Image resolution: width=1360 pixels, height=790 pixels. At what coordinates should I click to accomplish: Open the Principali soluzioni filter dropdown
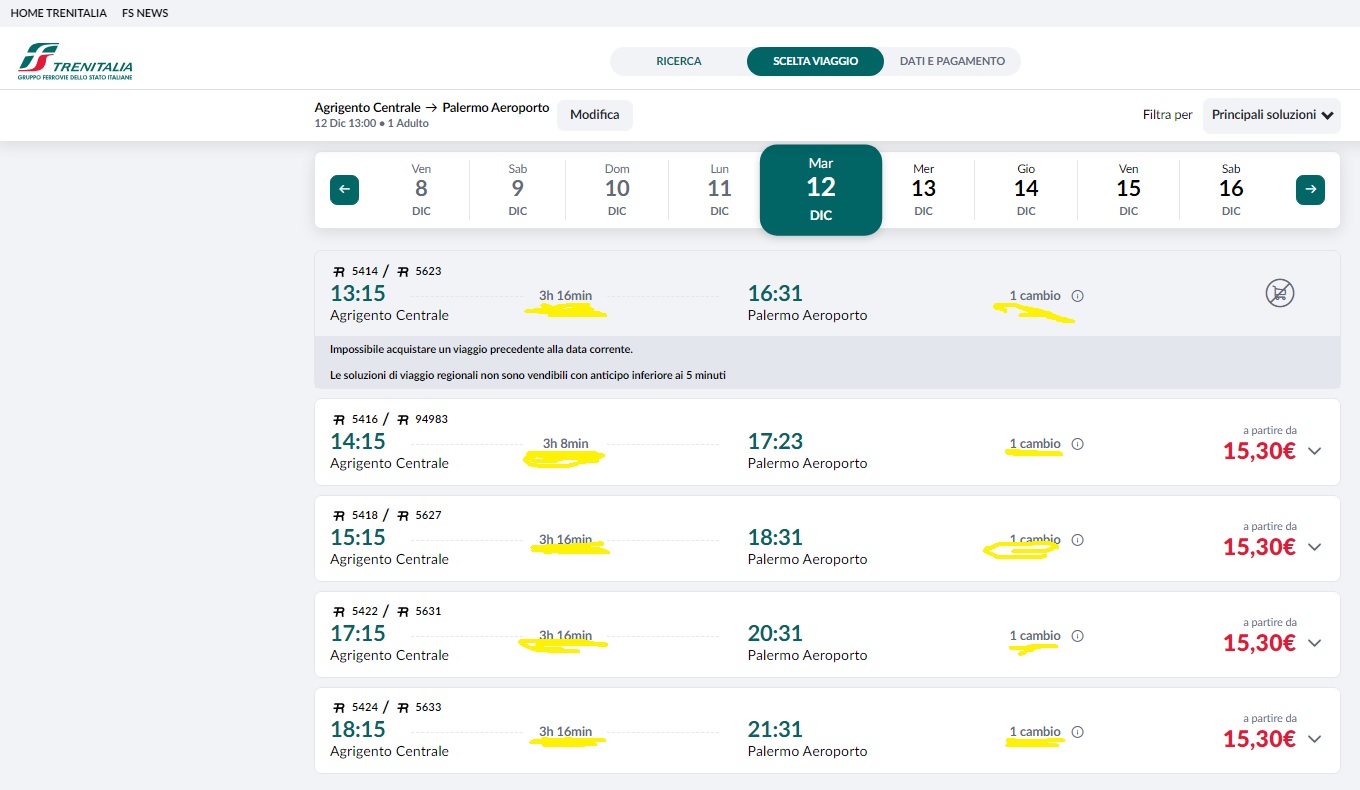tap(1272, 115)
